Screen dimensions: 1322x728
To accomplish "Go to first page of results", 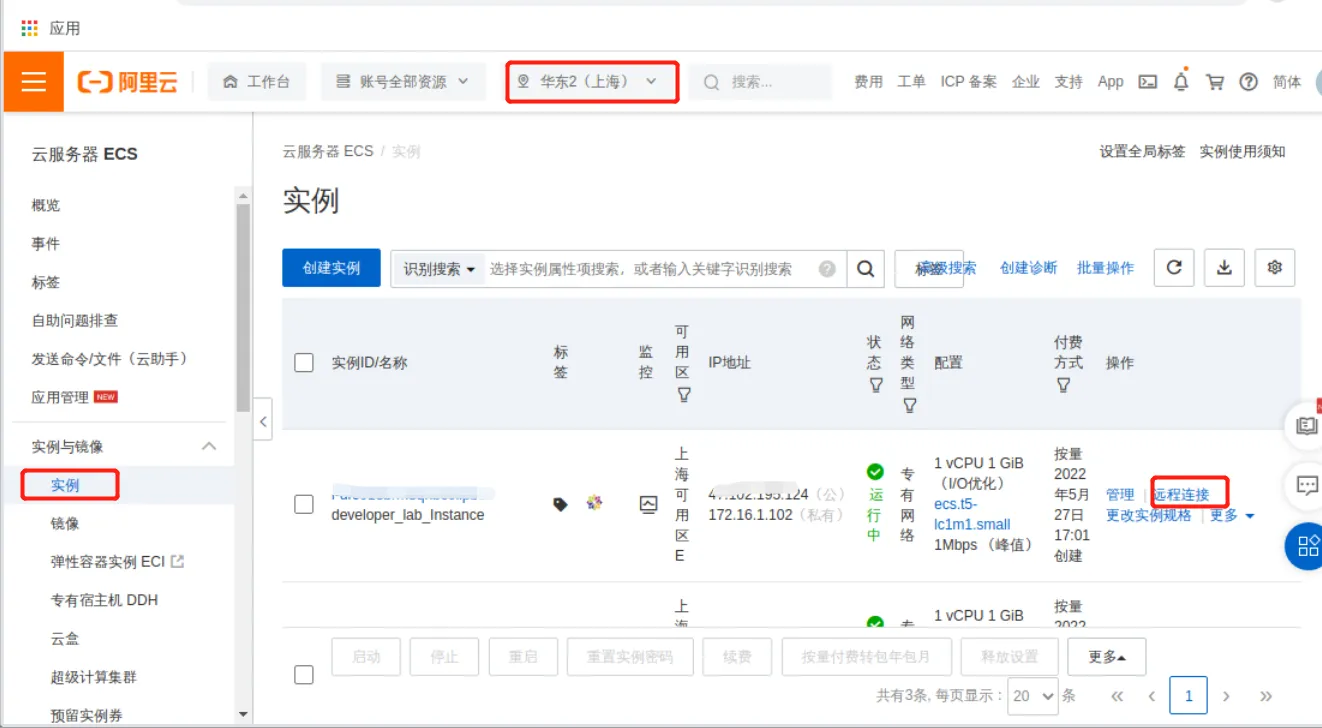I will pos(1117,696).
